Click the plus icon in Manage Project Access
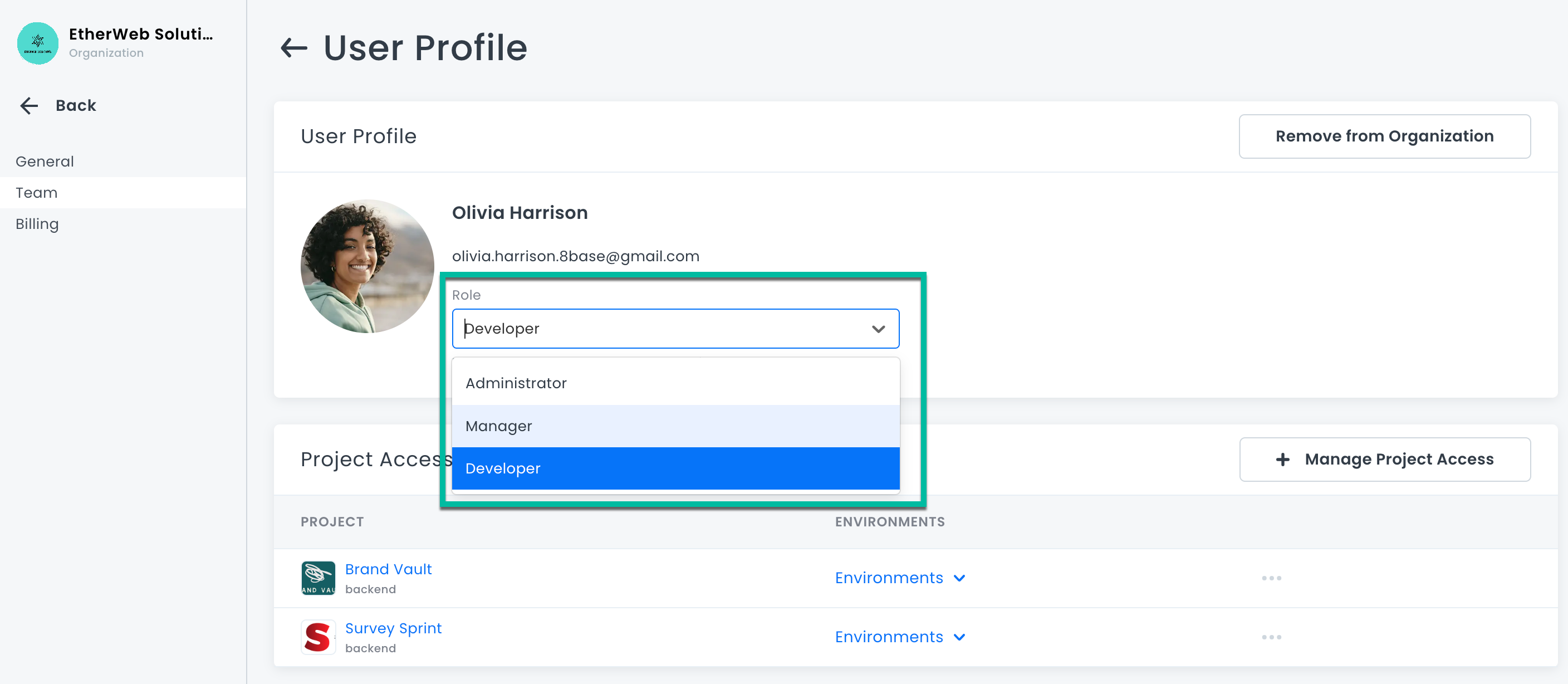1568x684 pixels. point(1282,459)
